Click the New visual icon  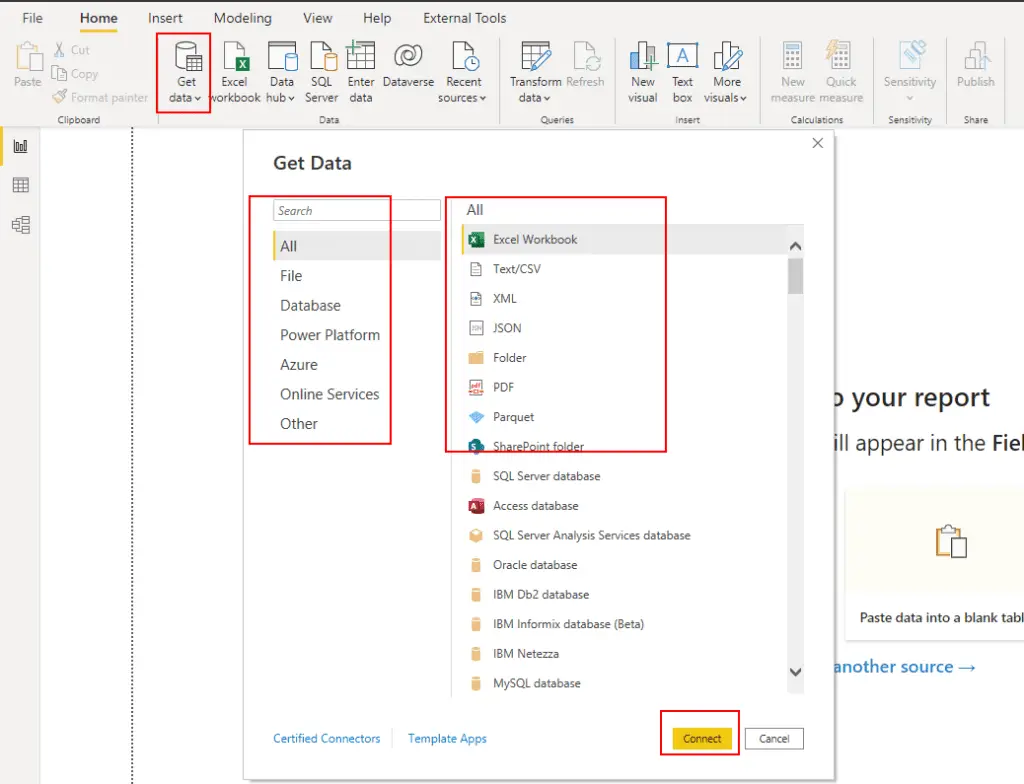(x=642, y=57)
